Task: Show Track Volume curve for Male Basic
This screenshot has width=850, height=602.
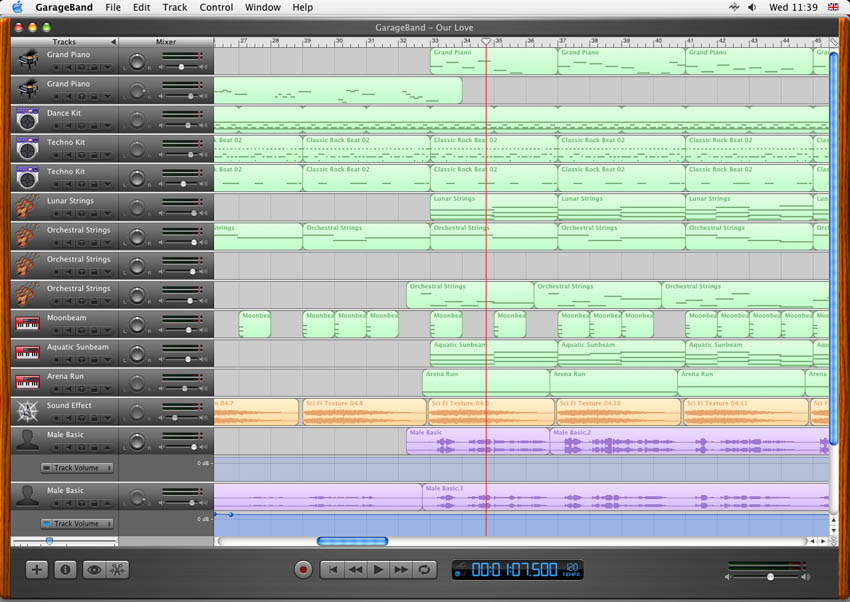Action: [x=75, y=467]
